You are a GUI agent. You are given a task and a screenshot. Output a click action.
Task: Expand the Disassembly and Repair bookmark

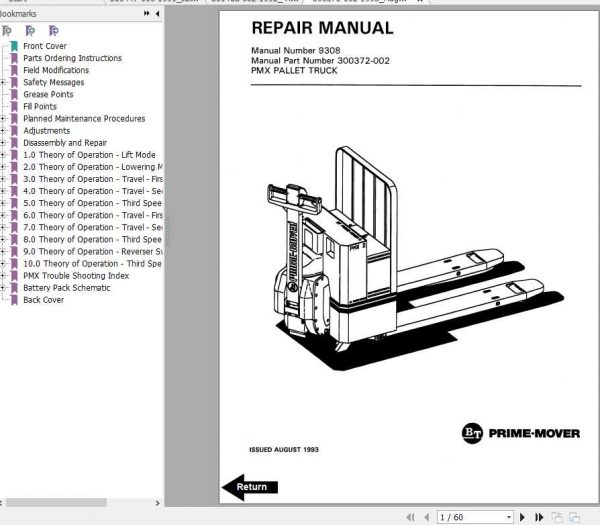(x=2, y=143)
